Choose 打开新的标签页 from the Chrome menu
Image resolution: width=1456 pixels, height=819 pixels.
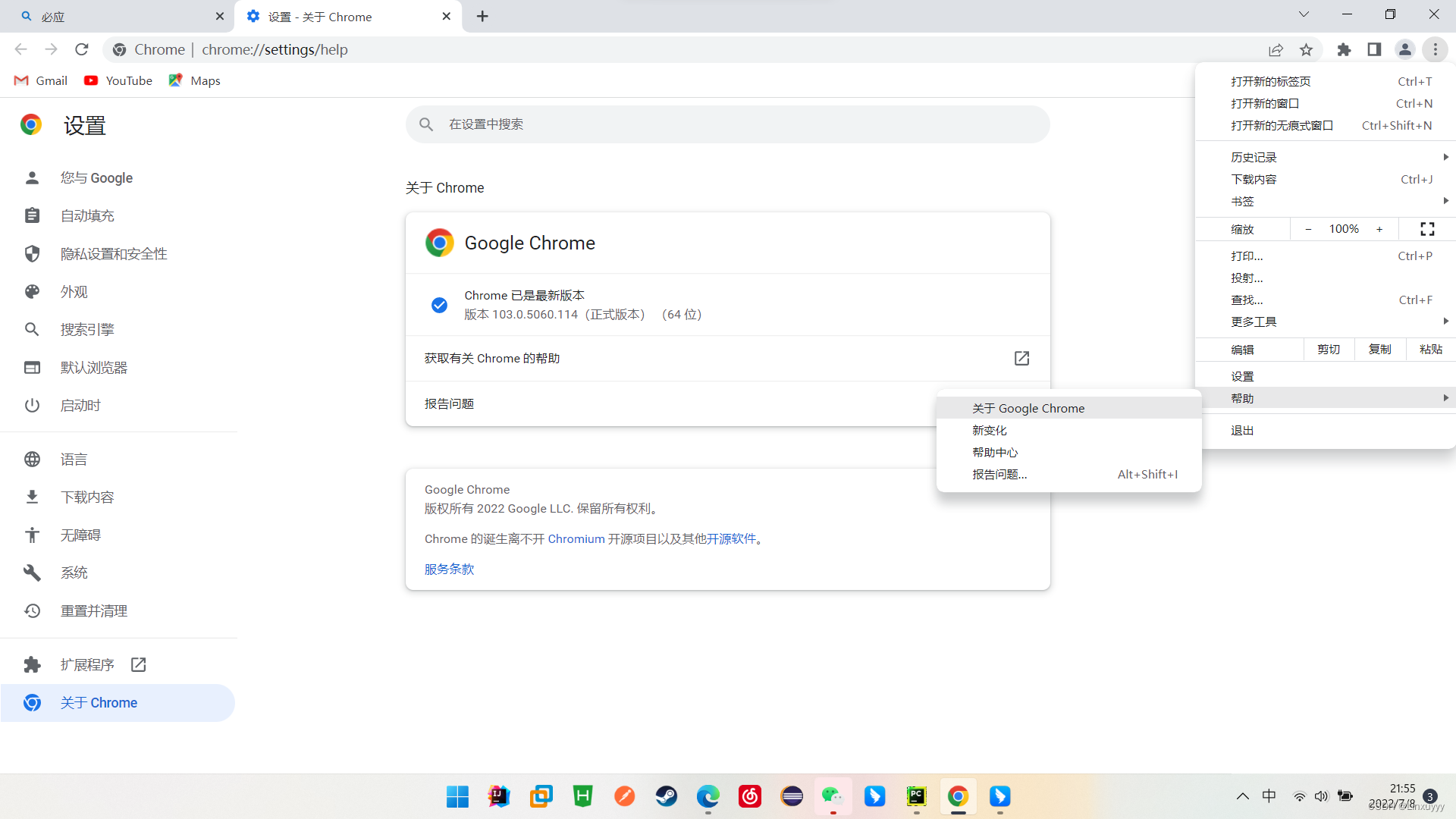point(1326,81)
